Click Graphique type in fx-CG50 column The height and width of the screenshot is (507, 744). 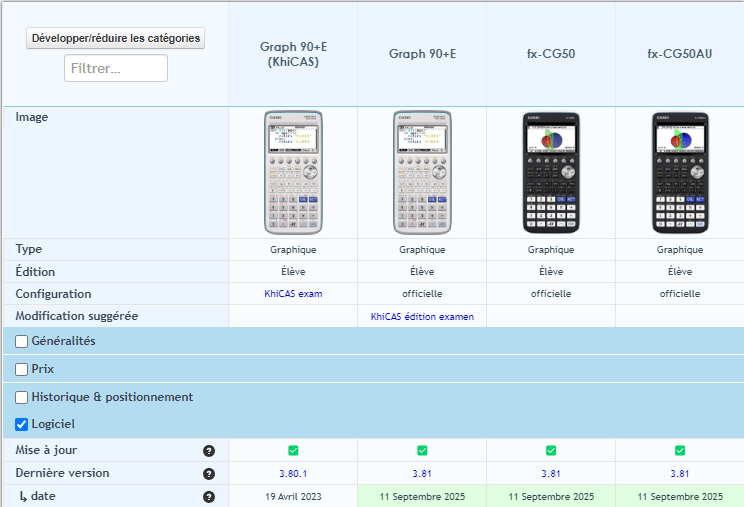(x=551, y=249)
